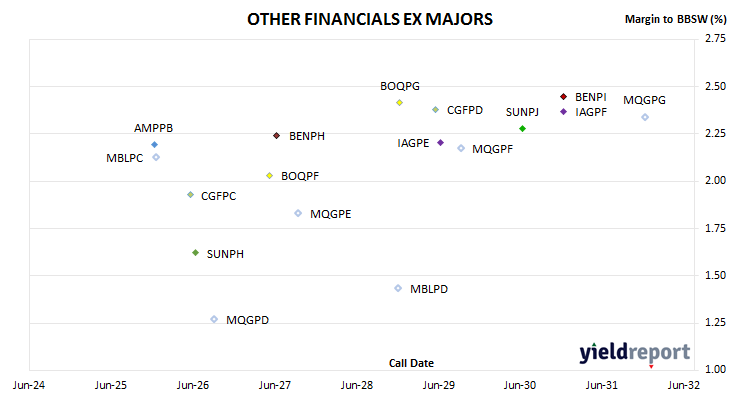The width and height of the screenshot is (730, 399).
Task: Select the BENPH dark red diamond marker
Action: [x=277, y=135]
